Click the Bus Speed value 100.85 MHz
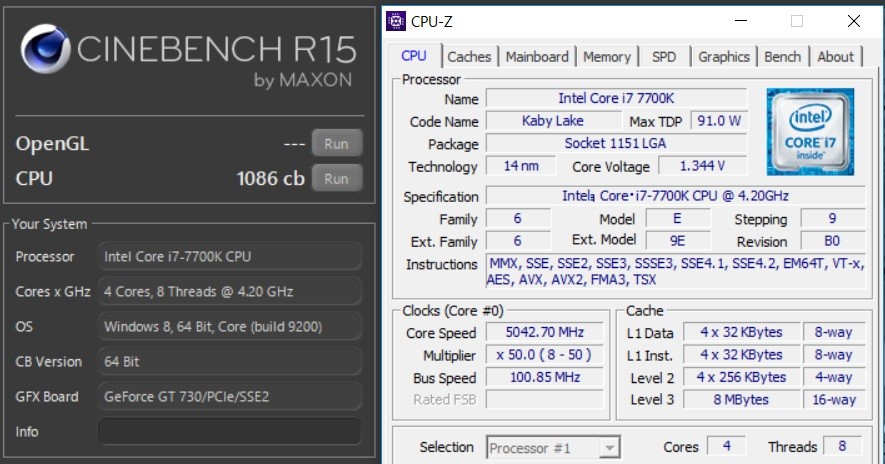The width and height of the screenshot is (885, 464). pyautogui.click(x=545, y=377)
